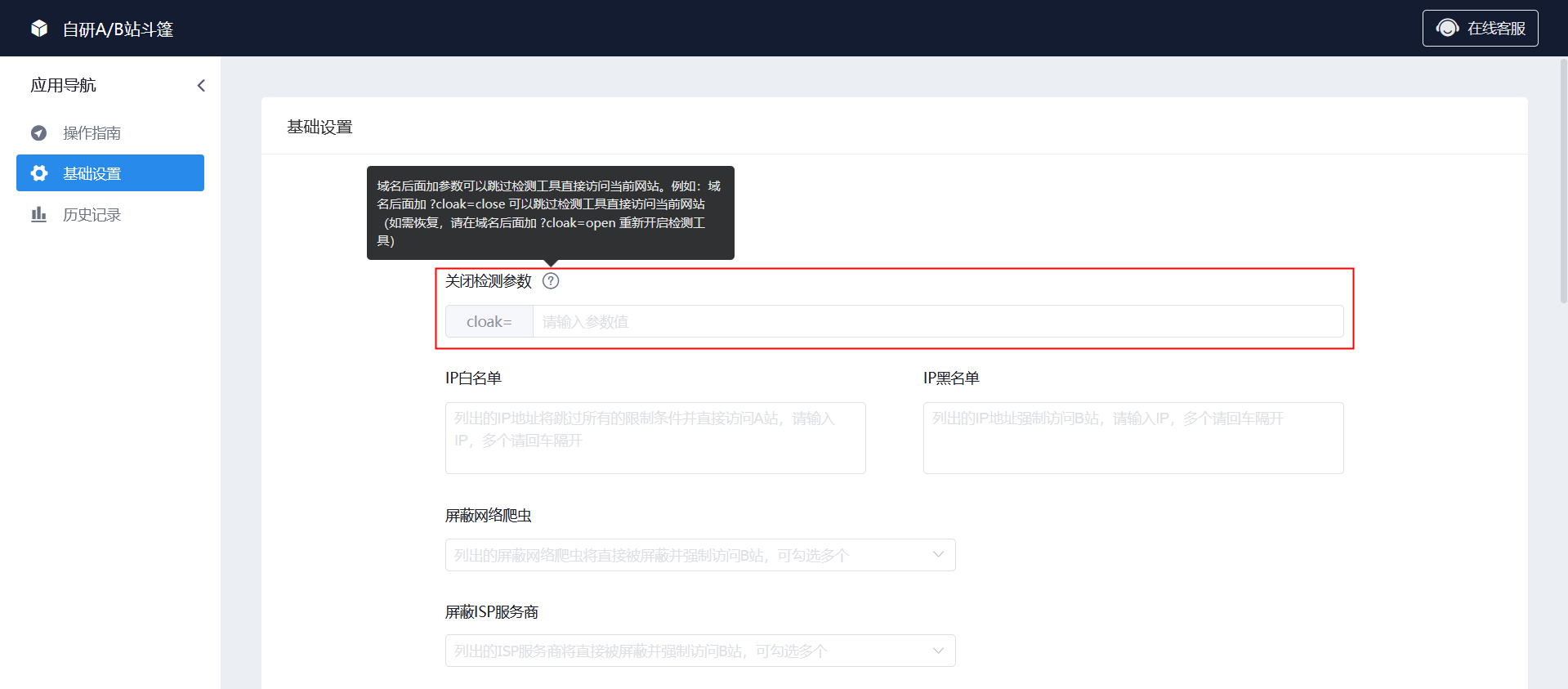The height and width of the screenshot is (689, 1568).
Task: Open the 屏蔽网络爬虫 dropdown
Action: (700, 555)
